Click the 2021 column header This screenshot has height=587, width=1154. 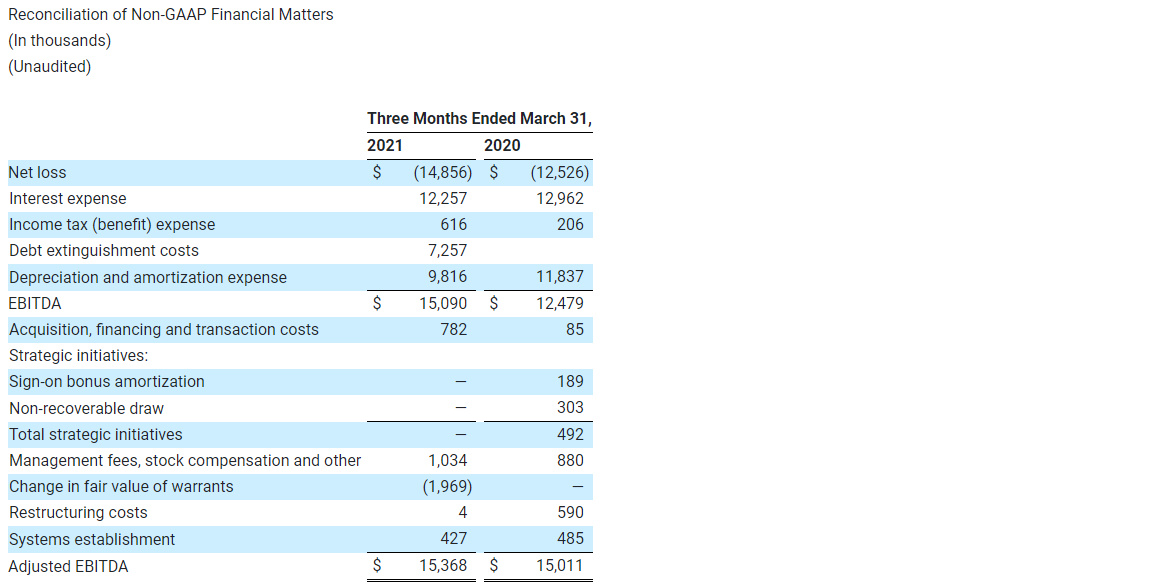tap(385, 145)
